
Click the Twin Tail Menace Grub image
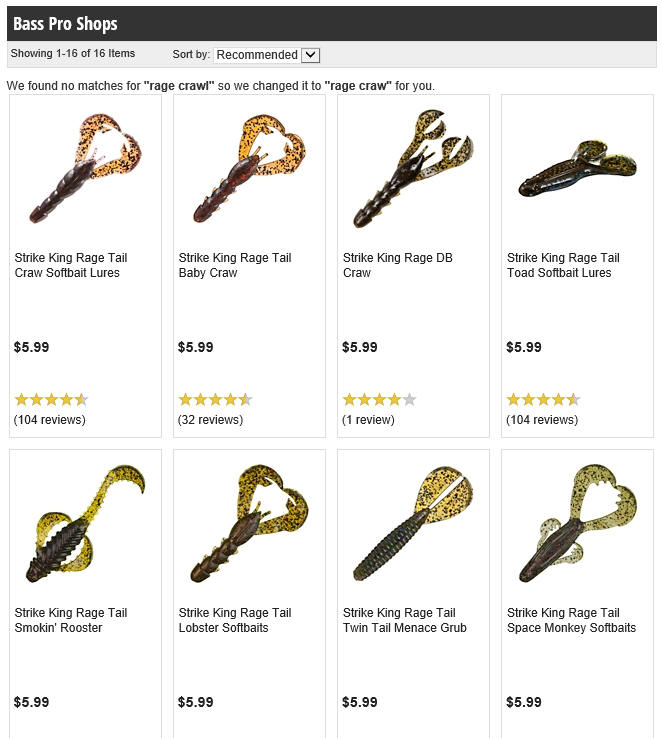click(413, 523)
